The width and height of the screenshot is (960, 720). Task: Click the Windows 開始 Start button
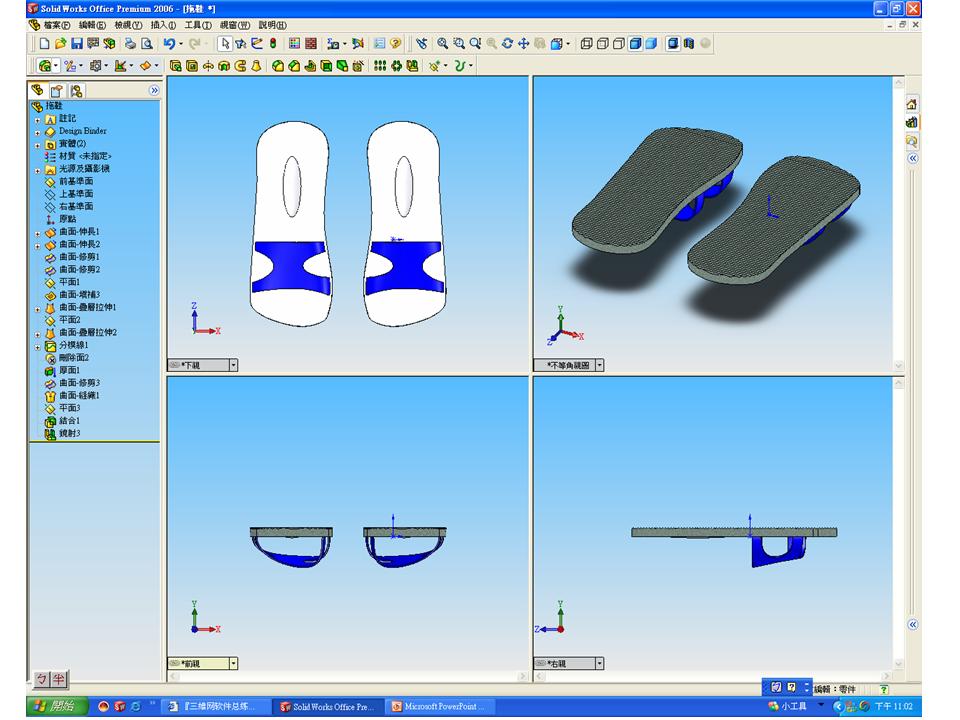click(58, 706)
